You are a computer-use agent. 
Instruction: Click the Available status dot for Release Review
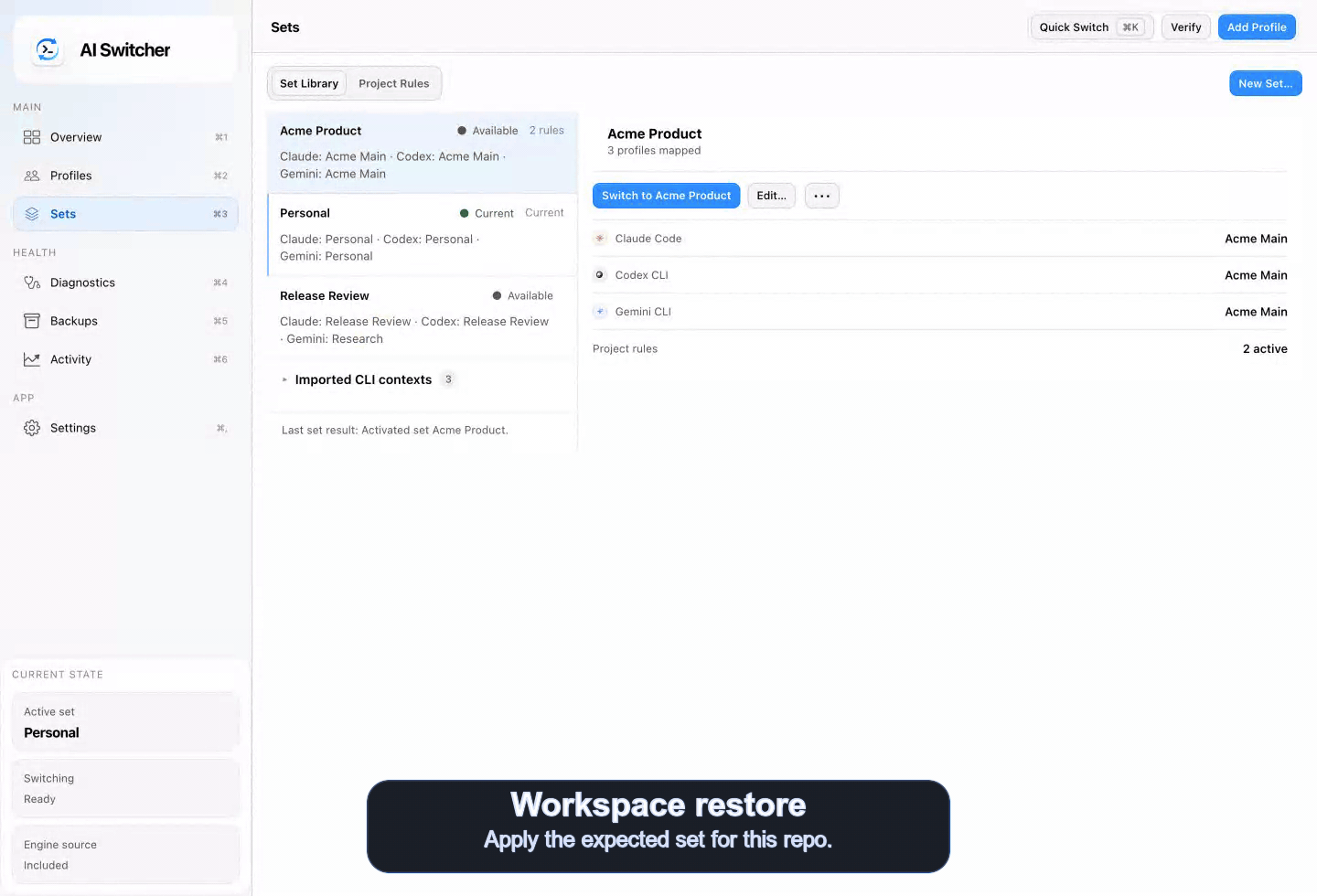click(497, 295)
